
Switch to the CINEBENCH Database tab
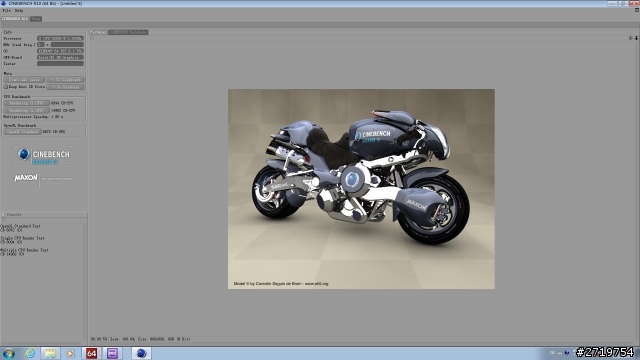tap(128, 32)
